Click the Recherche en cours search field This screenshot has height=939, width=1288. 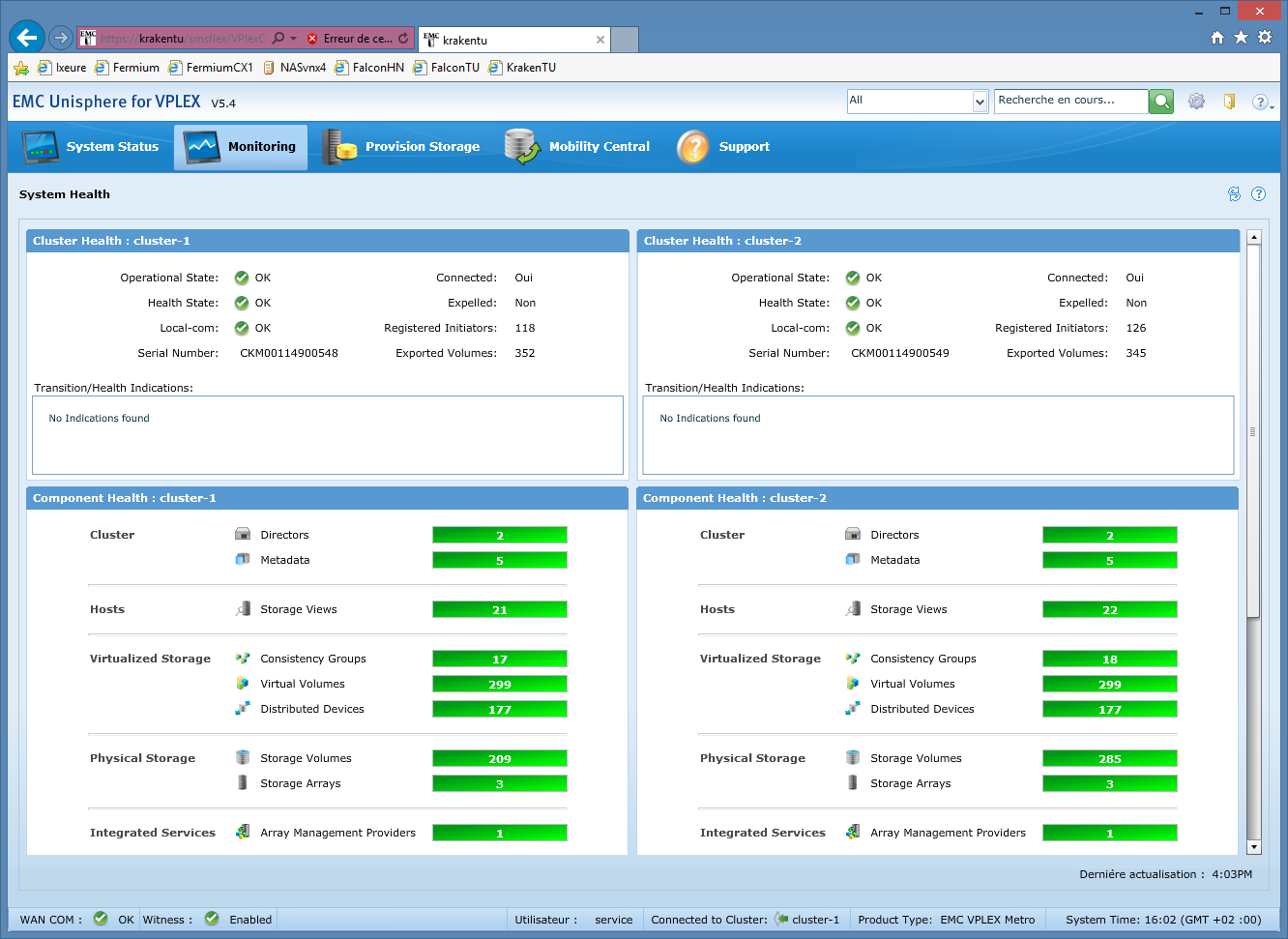point(1069,101)
